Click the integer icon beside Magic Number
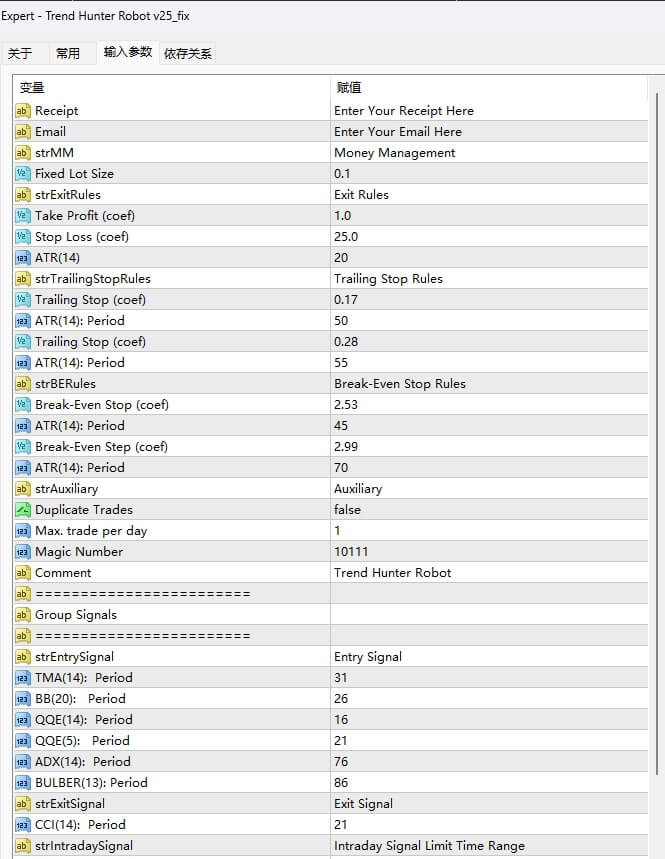Viewport: 665px width, 859px height. (23, 552)
